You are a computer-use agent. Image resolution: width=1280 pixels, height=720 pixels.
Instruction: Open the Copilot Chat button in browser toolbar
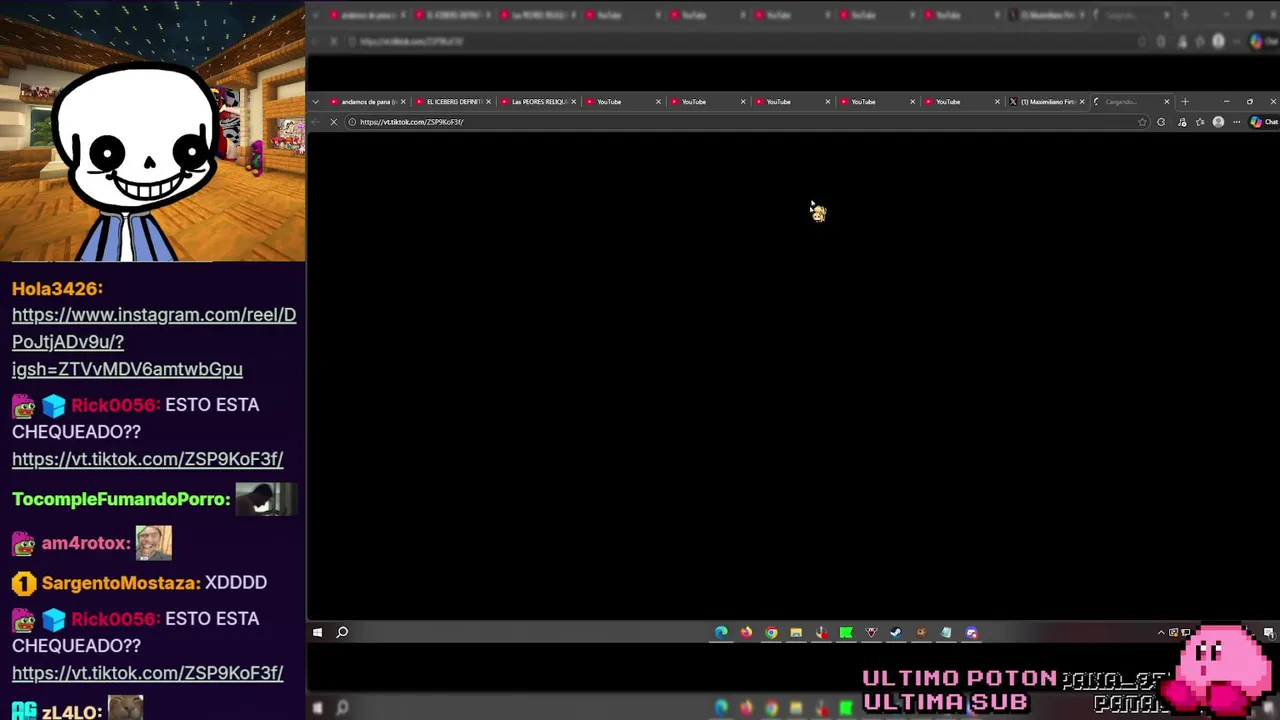pos(1264,122)
